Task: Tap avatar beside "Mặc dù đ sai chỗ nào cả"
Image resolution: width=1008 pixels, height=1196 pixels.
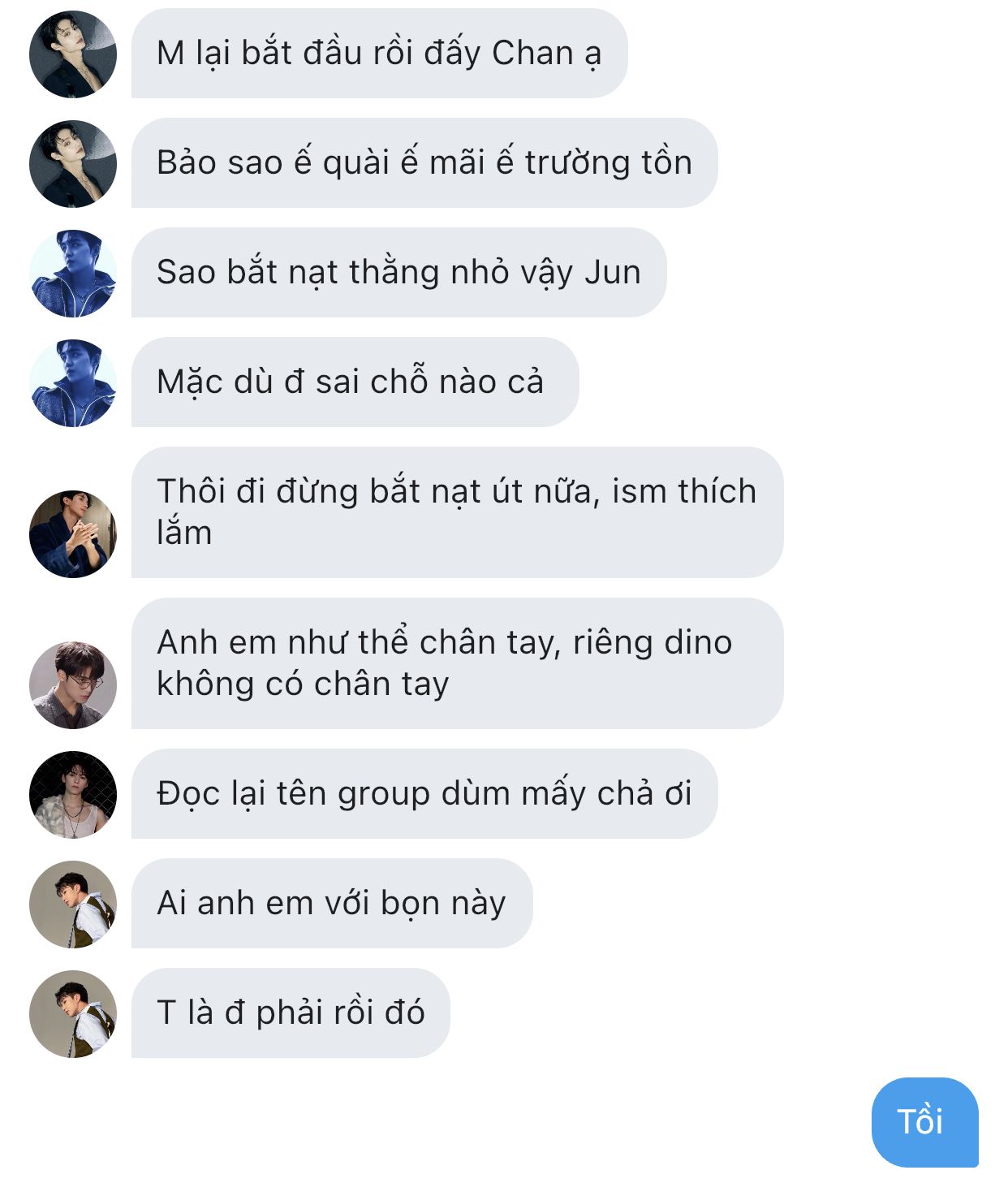Action: click(73, 383)
